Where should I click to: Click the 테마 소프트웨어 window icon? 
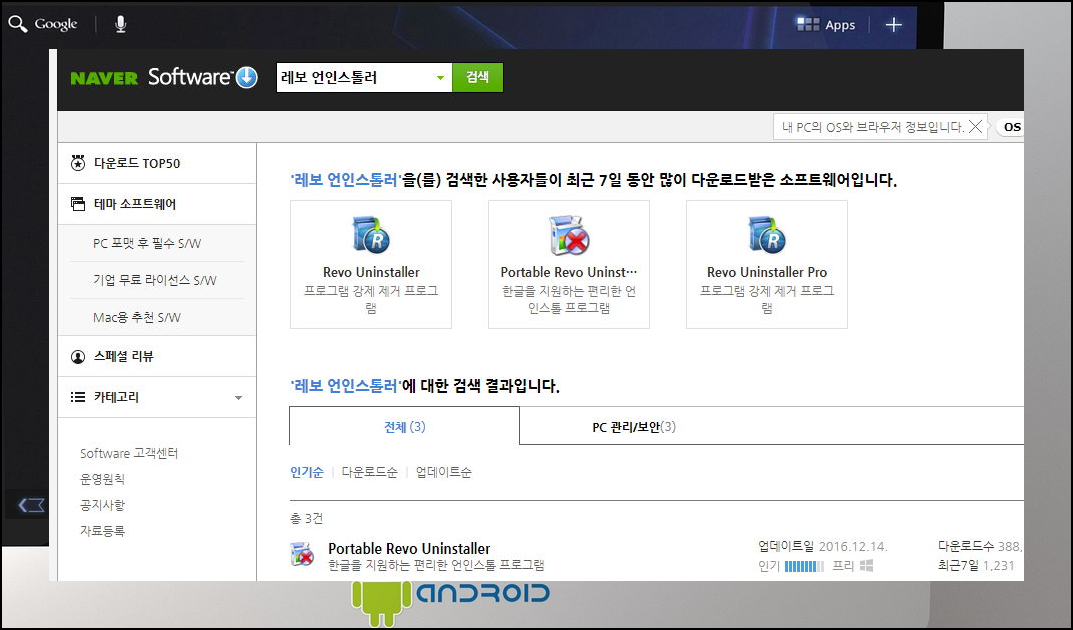pos(78,204)
